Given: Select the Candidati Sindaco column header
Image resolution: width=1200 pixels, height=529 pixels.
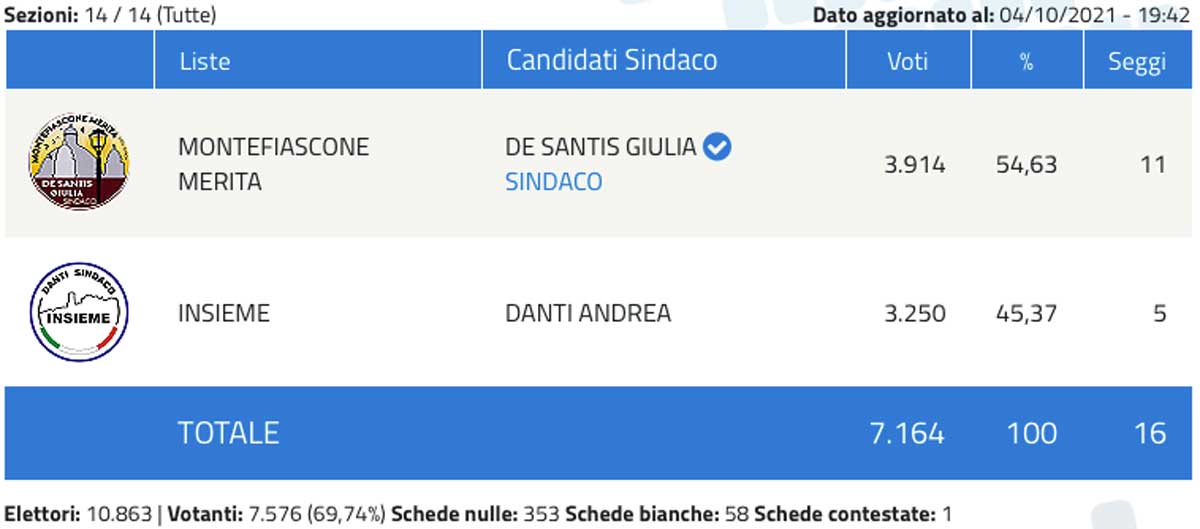Looking at the screenshot, I should [x=612, y=60].
